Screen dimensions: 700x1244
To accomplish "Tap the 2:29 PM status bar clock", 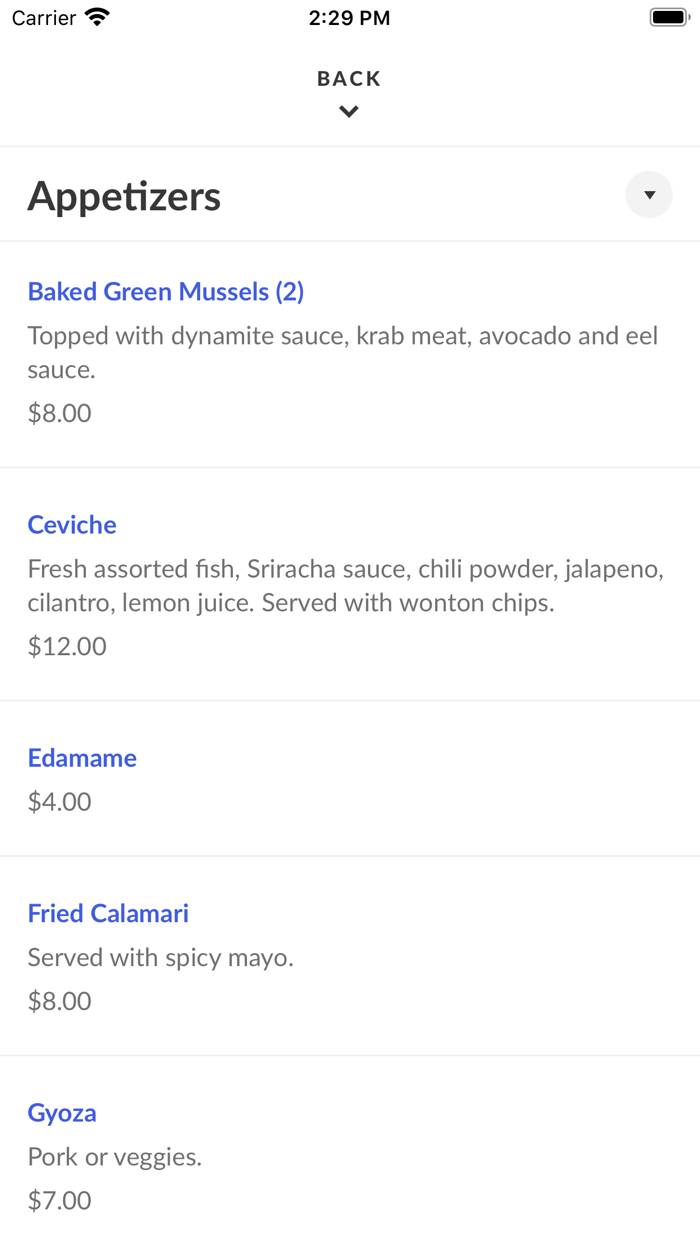I will [x=349, y=18].
